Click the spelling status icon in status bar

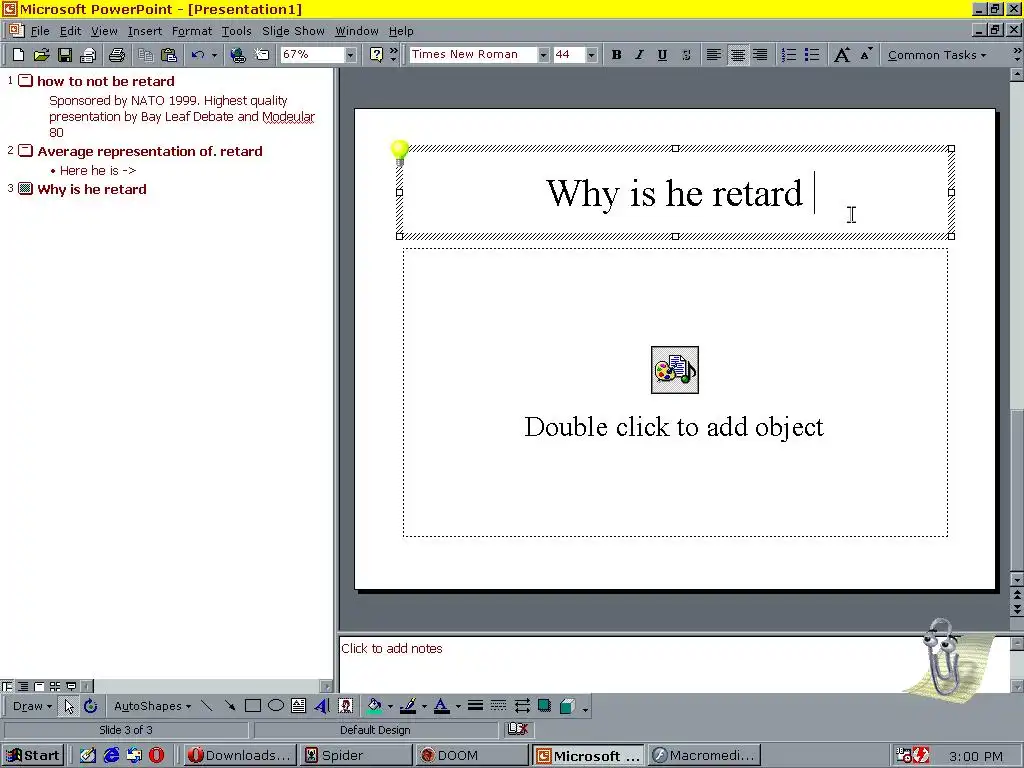(x=517, y=729)
